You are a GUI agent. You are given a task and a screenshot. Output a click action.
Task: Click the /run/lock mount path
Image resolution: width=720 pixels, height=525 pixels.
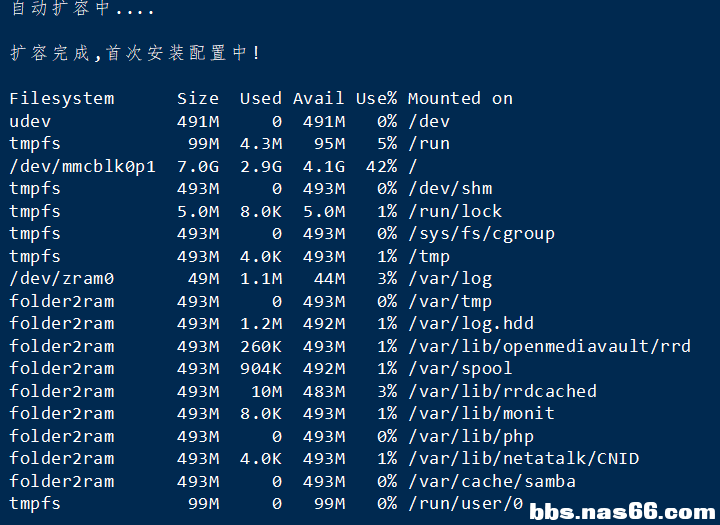455,211
